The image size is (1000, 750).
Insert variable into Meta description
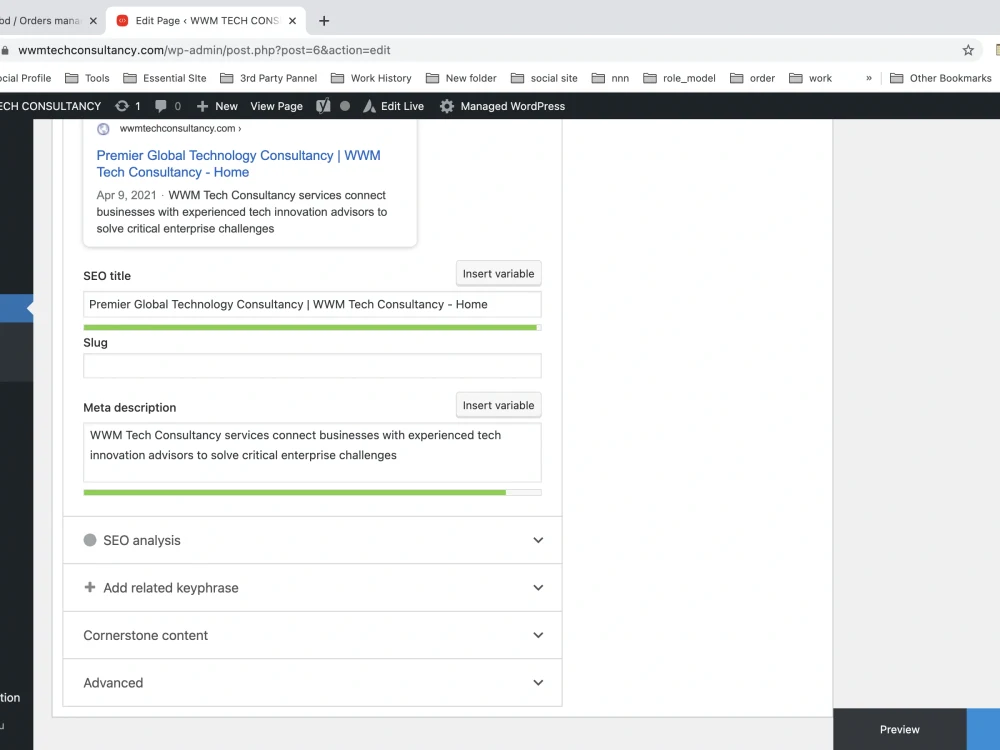click(x=498, y=406)
